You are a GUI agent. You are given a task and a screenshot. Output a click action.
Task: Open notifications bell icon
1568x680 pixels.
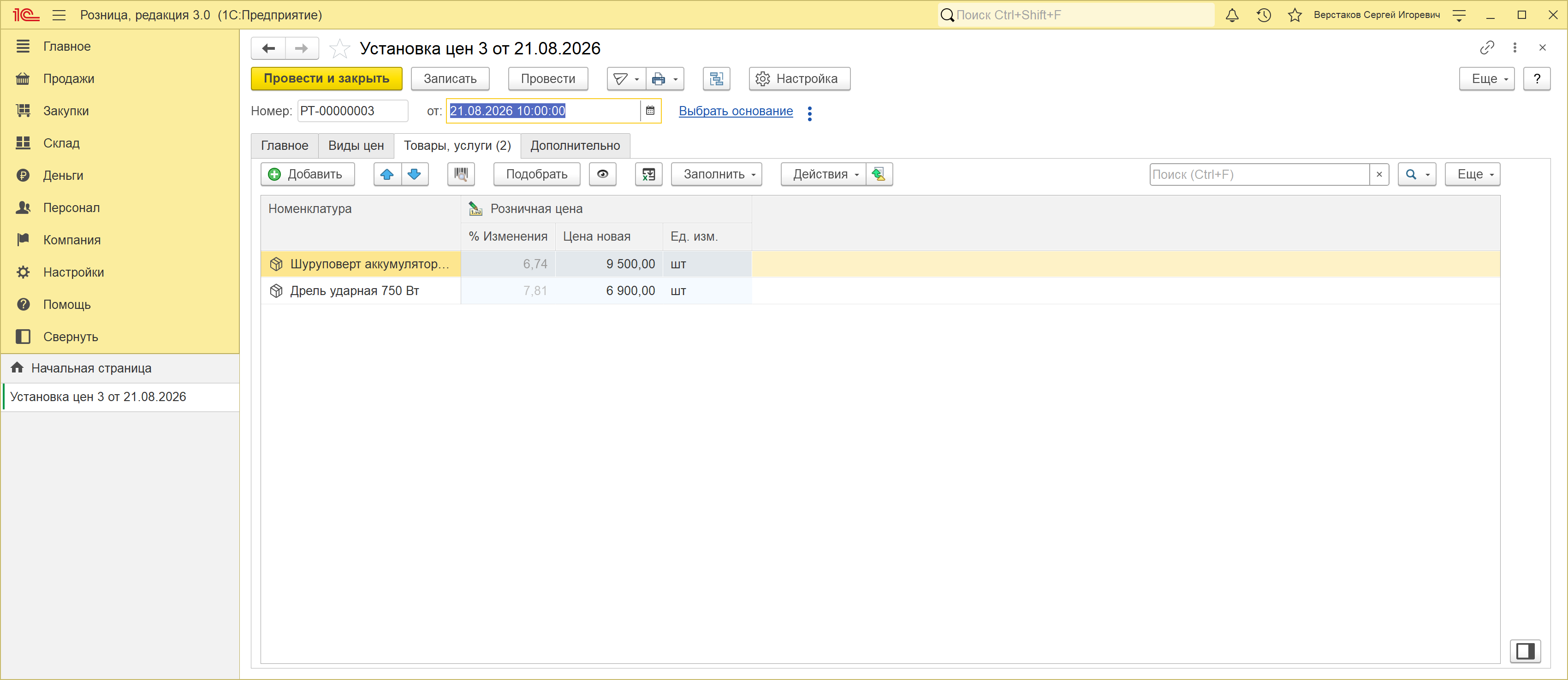(1232, 15)
